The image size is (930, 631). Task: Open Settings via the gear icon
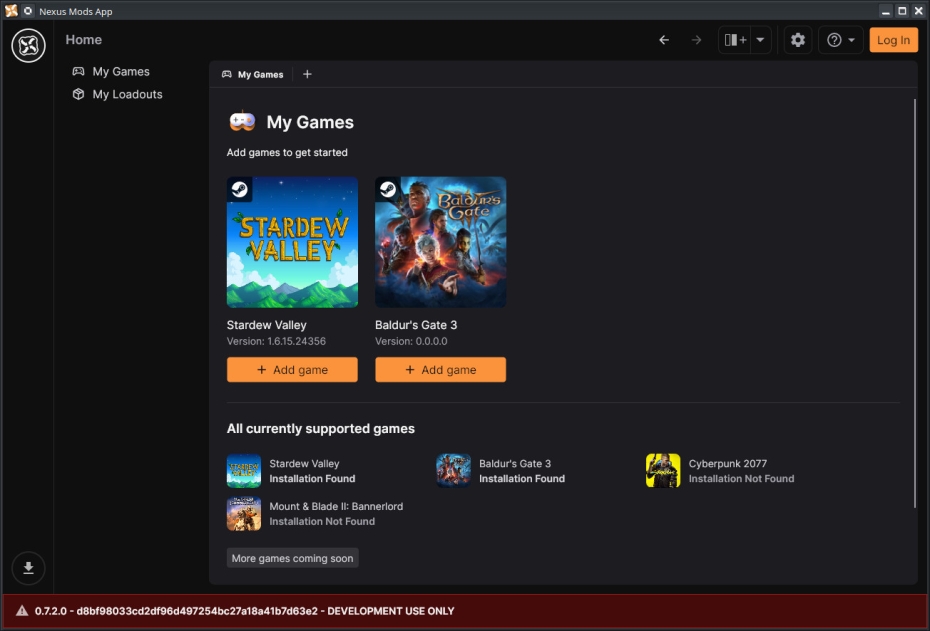[798, 40]
